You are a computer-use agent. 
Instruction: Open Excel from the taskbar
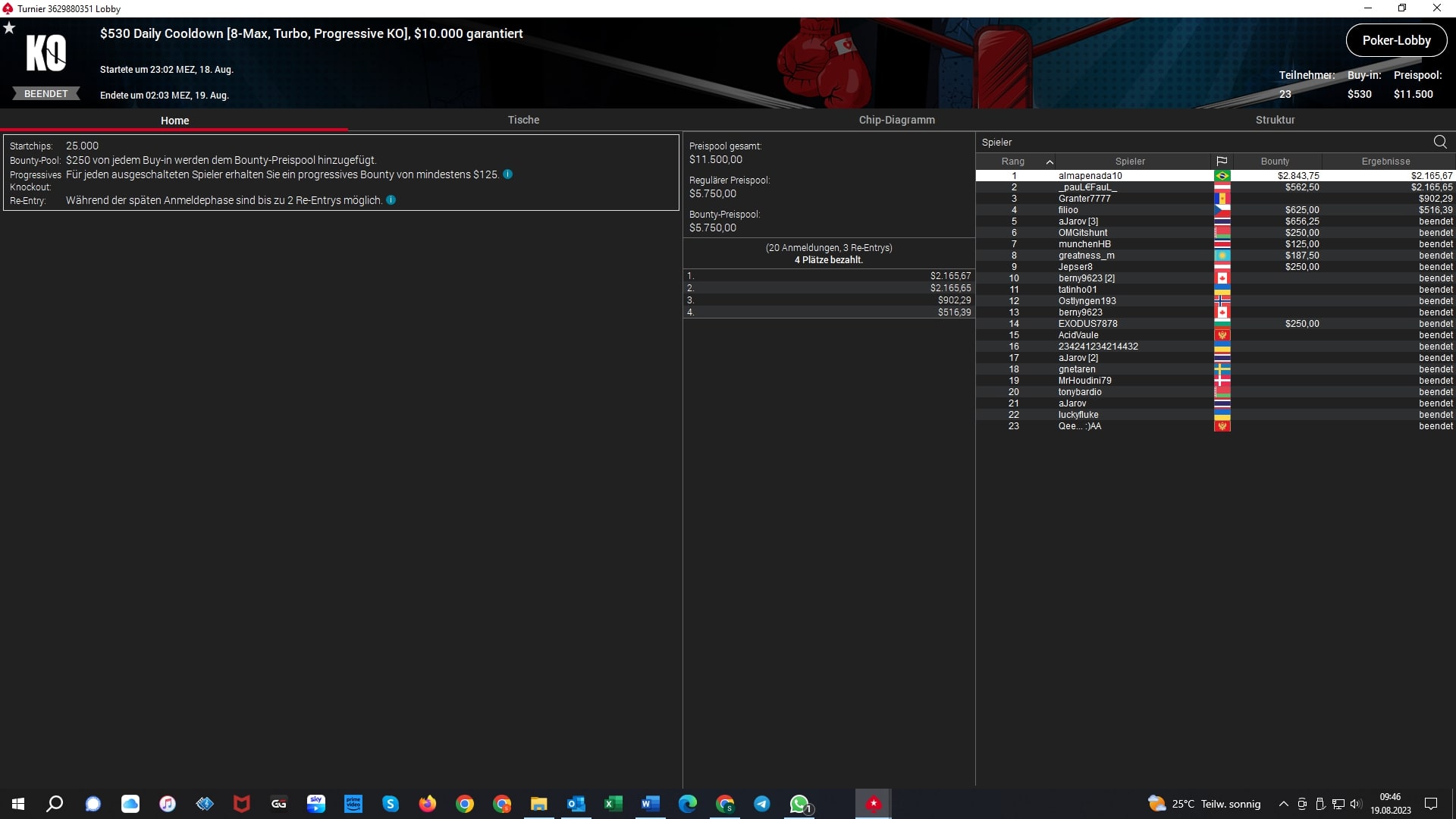coord(613,804)
